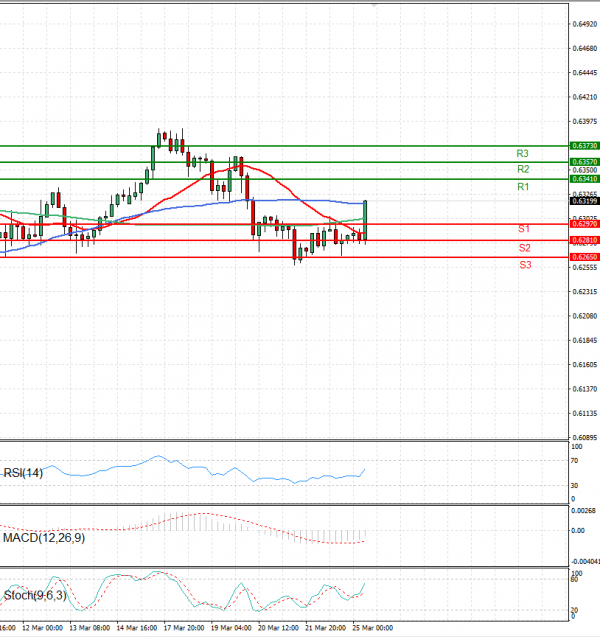Click the 0.63410 price tag
This screenshot has height=637, width=600.
[x=585, y=179]
